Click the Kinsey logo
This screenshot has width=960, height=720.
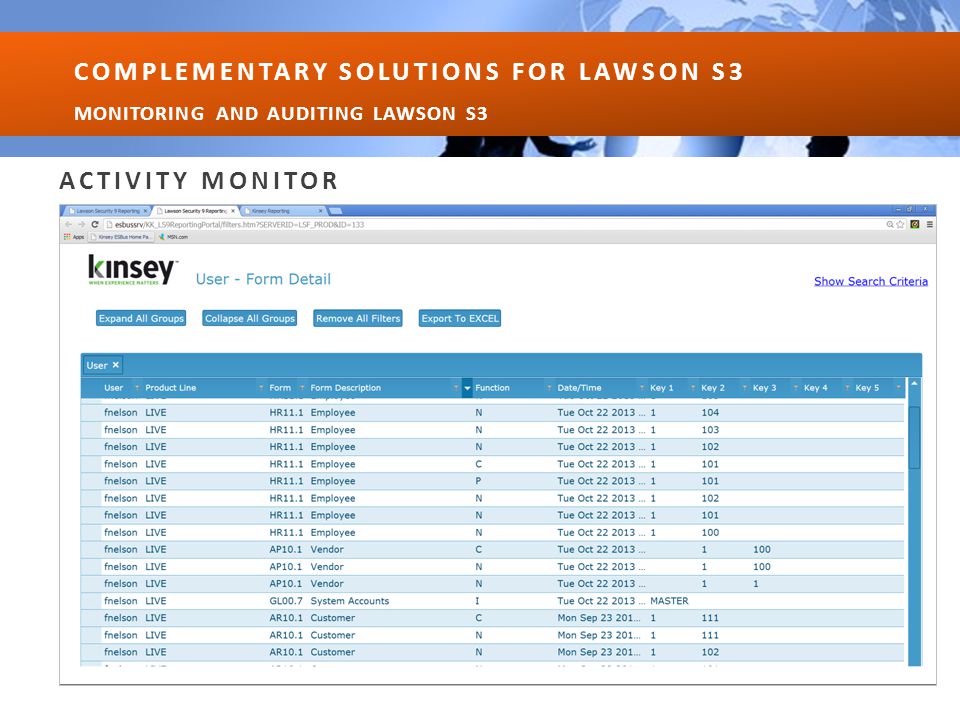click(x=133, y=270)
